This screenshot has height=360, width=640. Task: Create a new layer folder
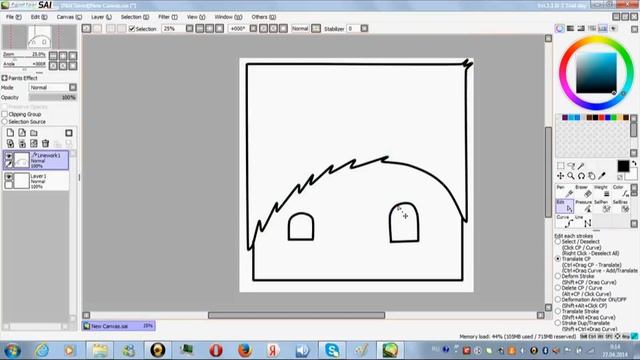coord(34,133)
